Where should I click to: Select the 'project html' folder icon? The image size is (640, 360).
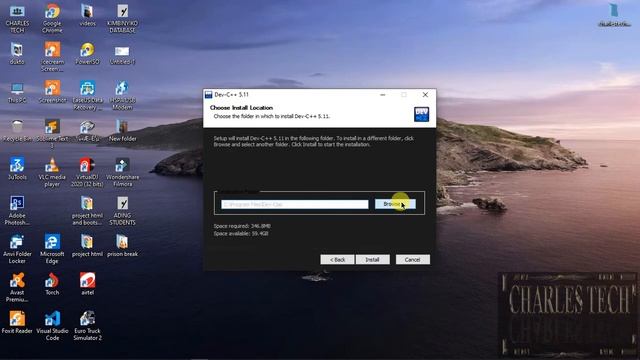[x=87, y=246]
